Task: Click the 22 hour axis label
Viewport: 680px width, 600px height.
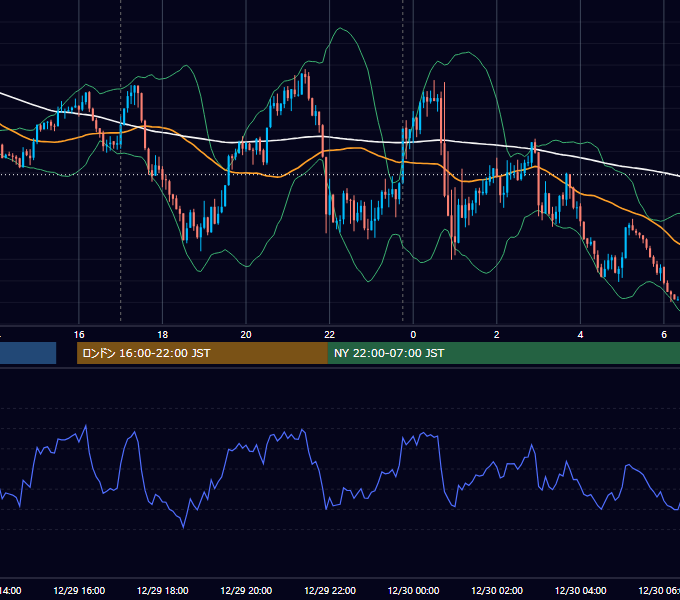Action: [330, 335]
